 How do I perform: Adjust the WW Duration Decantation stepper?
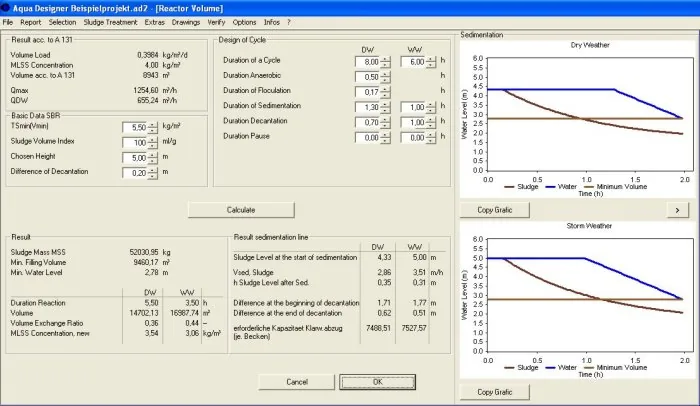431,123
